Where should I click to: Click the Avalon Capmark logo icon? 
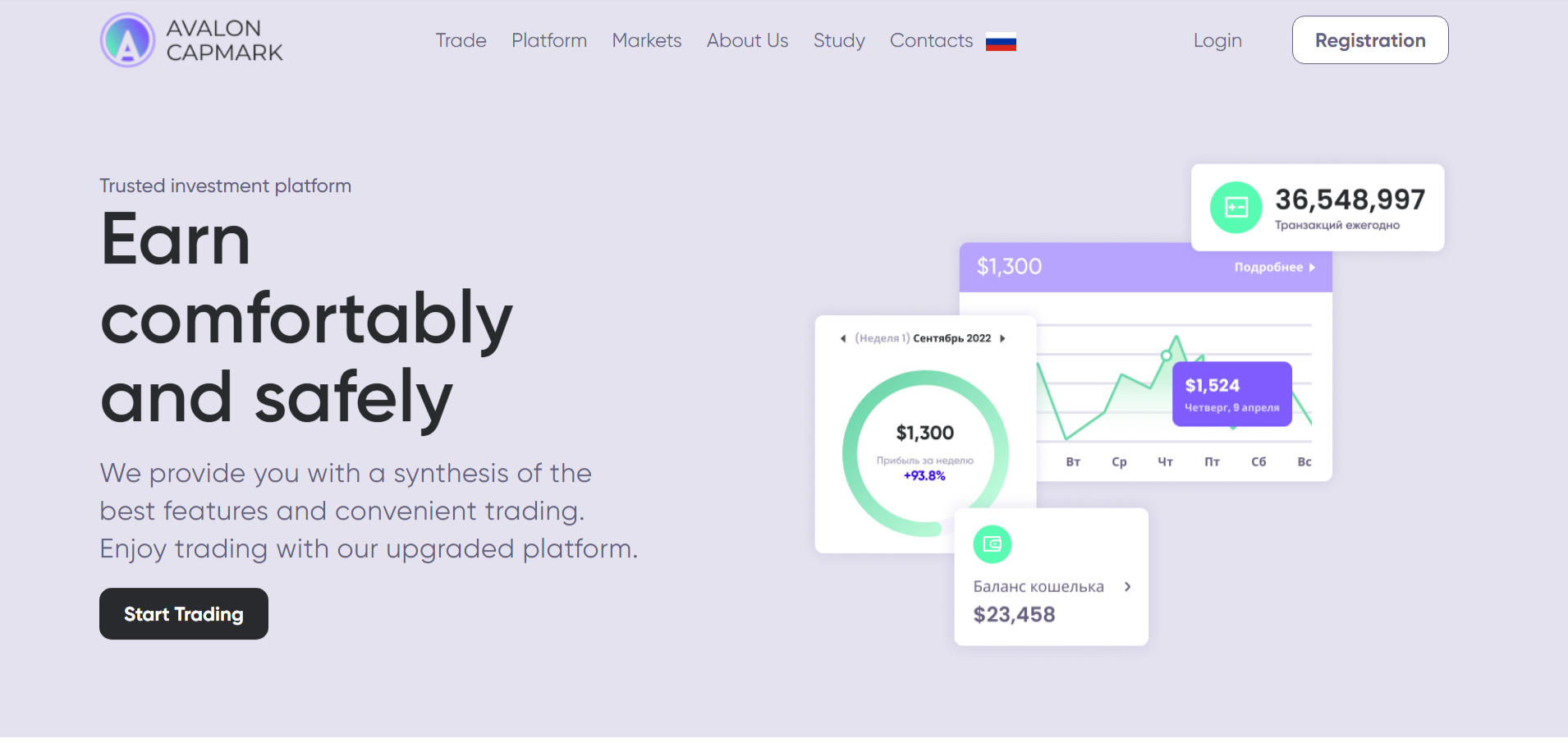click(127, 40)
